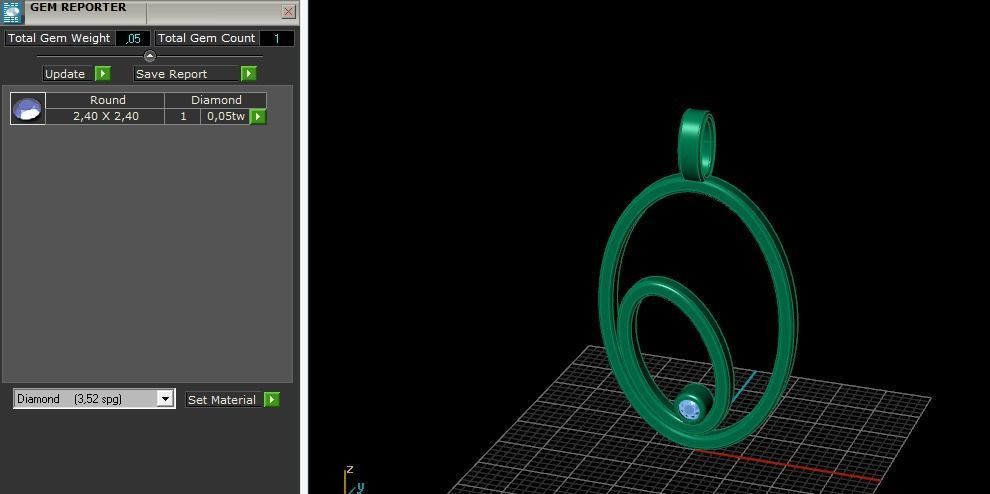990x494 pixels.
Task: Click the Update label button
Action: pyautogui.click(x=68, y=74)
